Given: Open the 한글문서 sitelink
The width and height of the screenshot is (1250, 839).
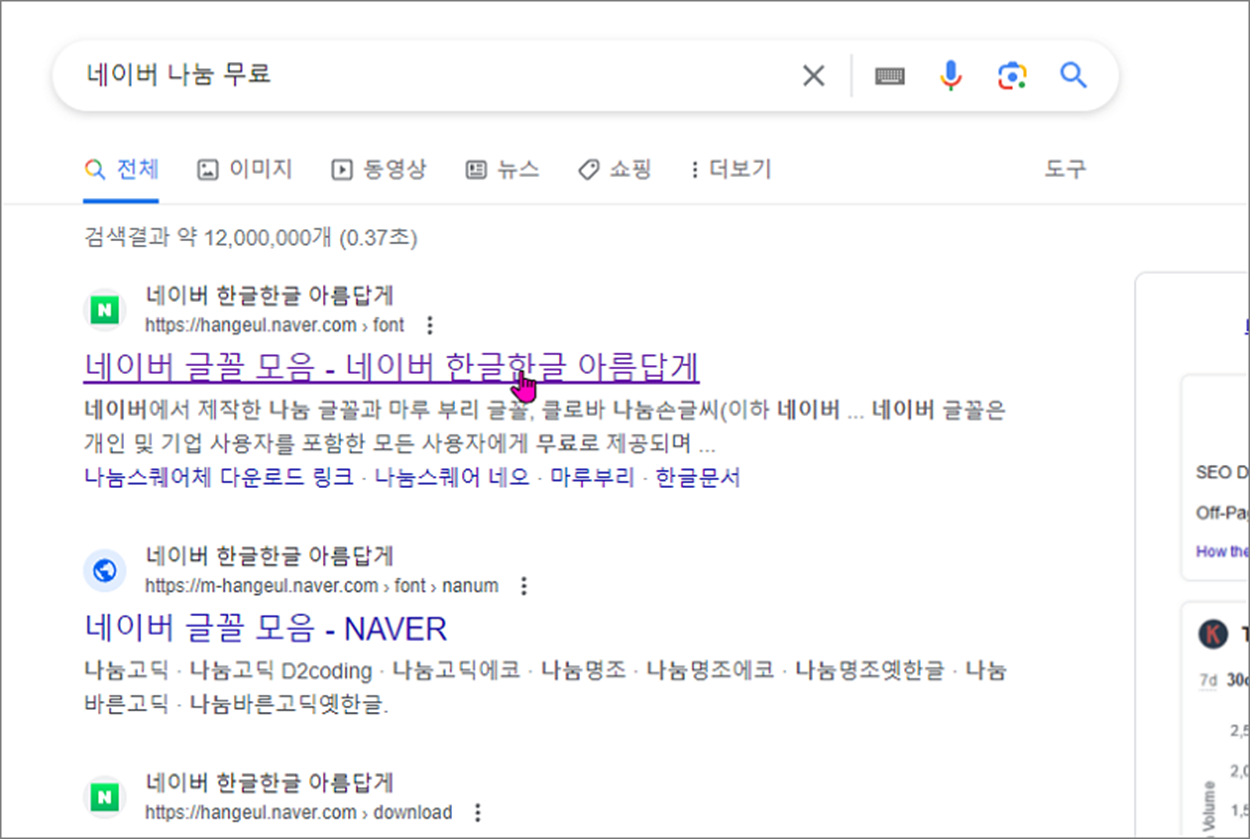Looking at the screenshot, I should 697,477.
